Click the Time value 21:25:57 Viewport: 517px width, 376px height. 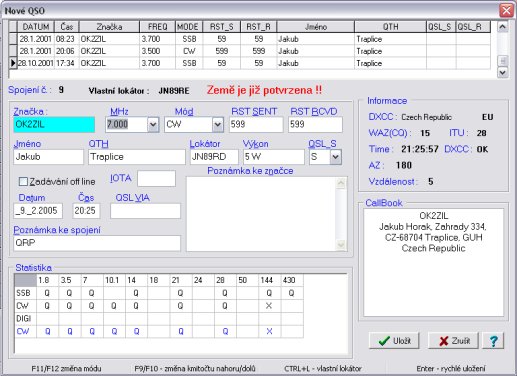420,149
